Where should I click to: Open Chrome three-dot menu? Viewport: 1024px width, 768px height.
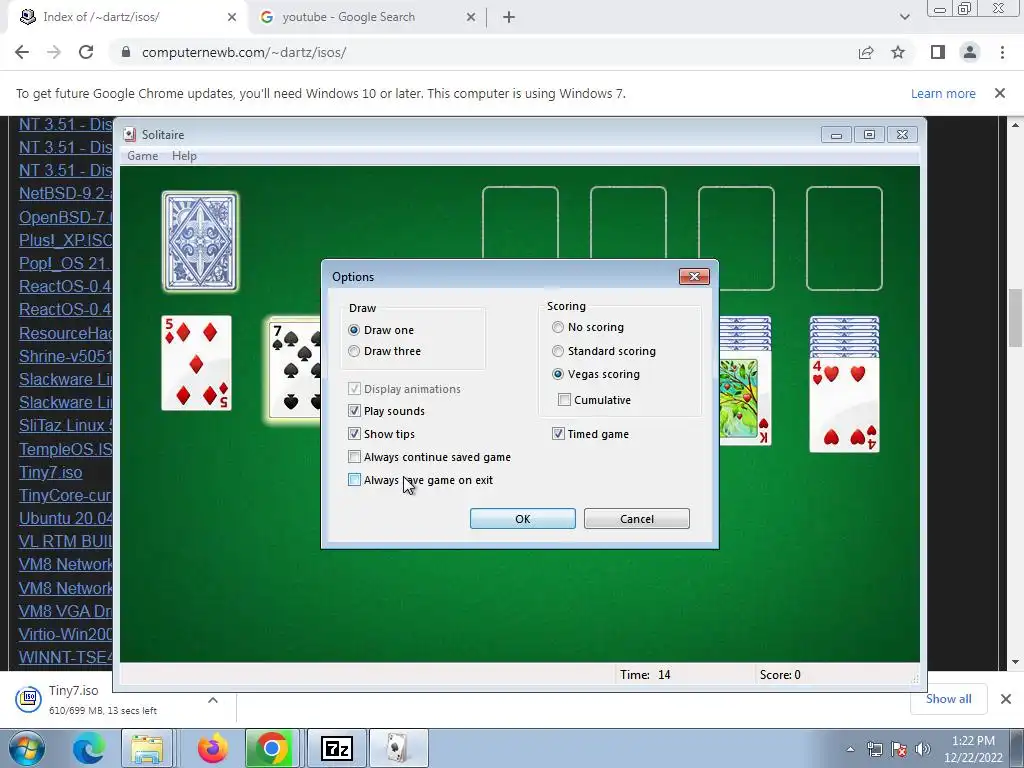pyautogui.click(x=1002, y=52)
